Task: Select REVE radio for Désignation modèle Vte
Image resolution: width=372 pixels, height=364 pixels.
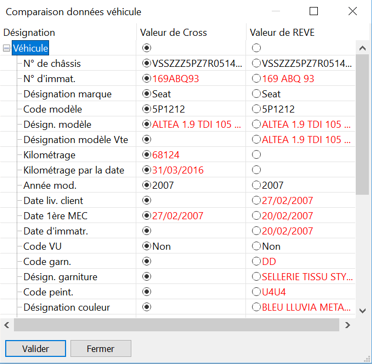Action: (256, 140)
